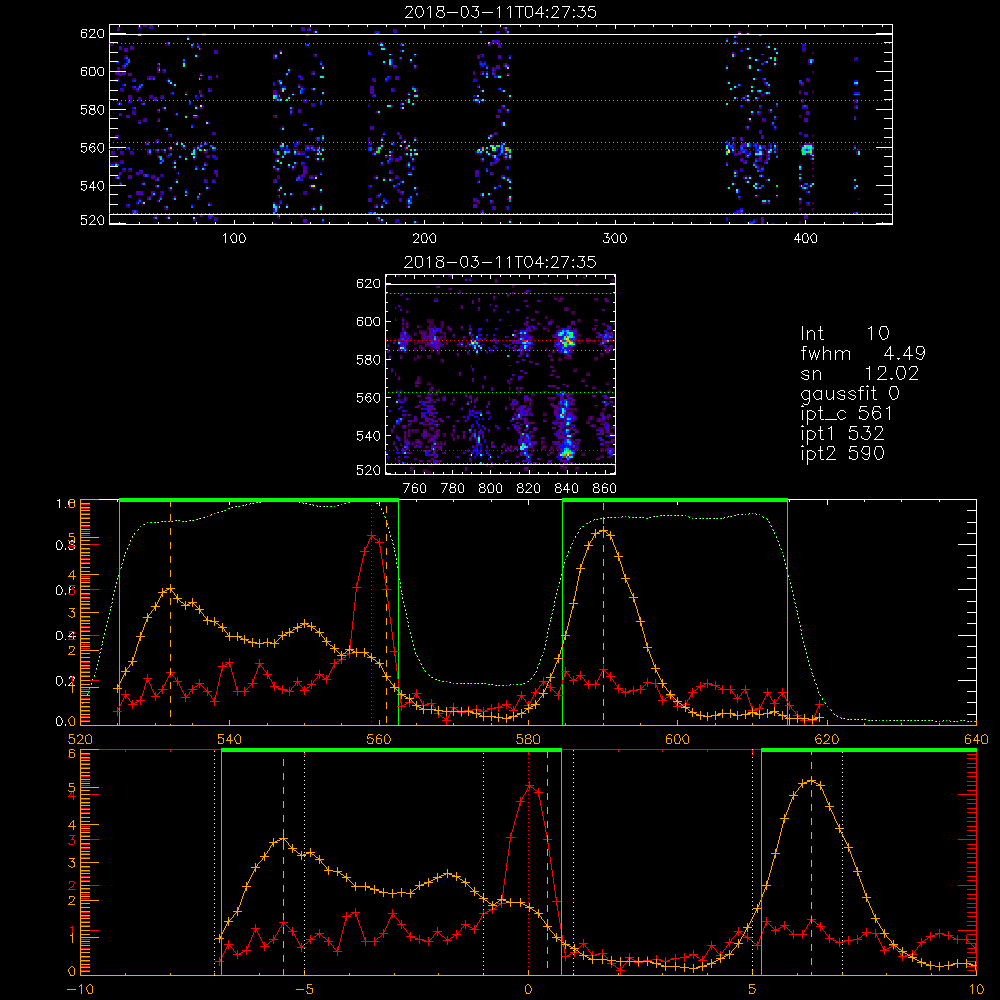
Task: Click the -5 label on bottom plot axis
Action: pyautogui.click(x=304, y=990)
